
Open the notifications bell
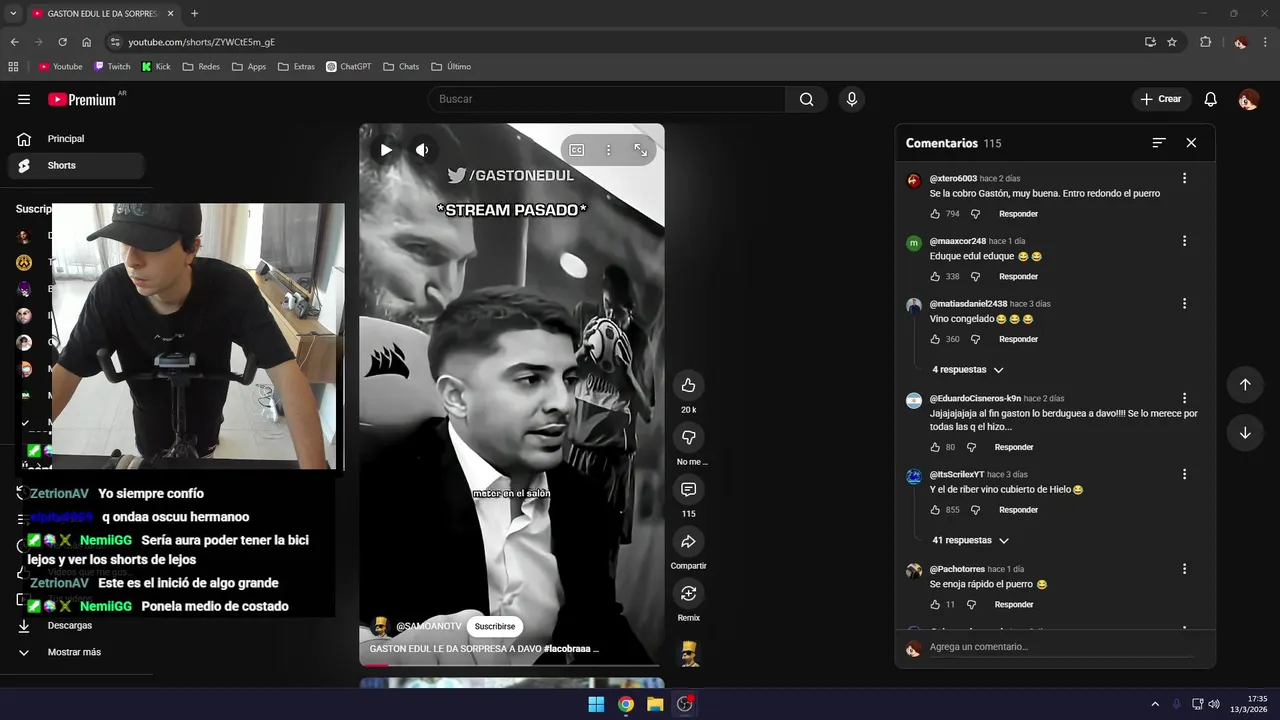click(x=1210, y=99)
